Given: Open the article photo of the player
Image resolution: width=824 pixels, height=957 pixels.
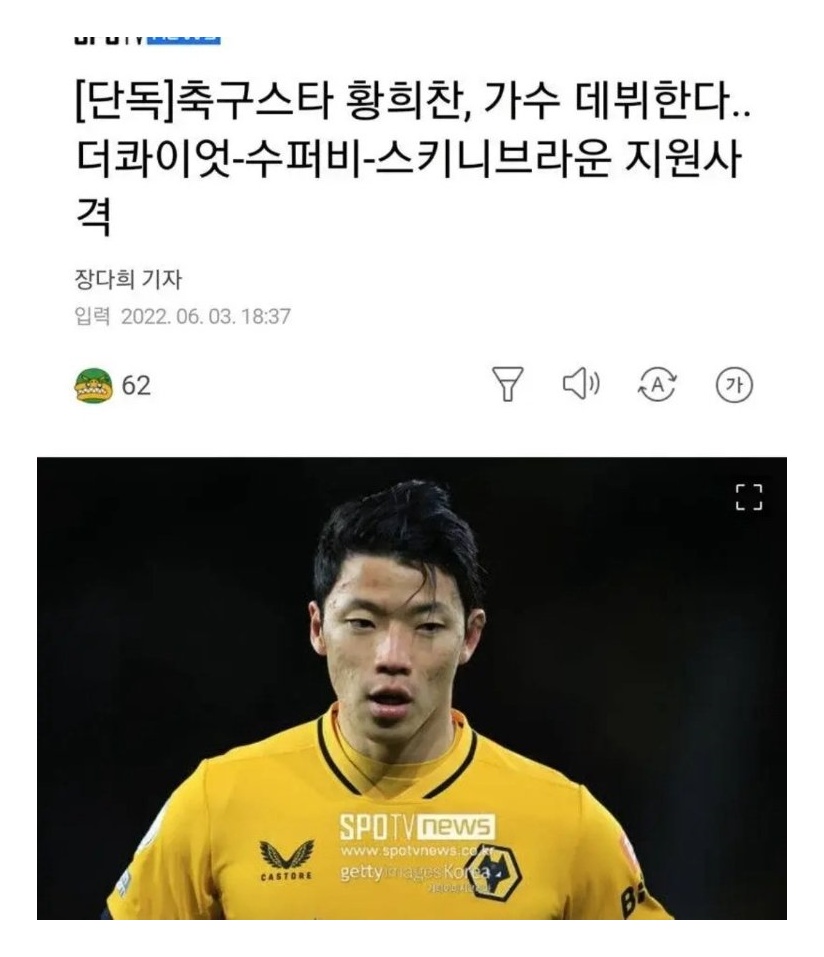Looking at the screenshot, I should click(411, 688).
